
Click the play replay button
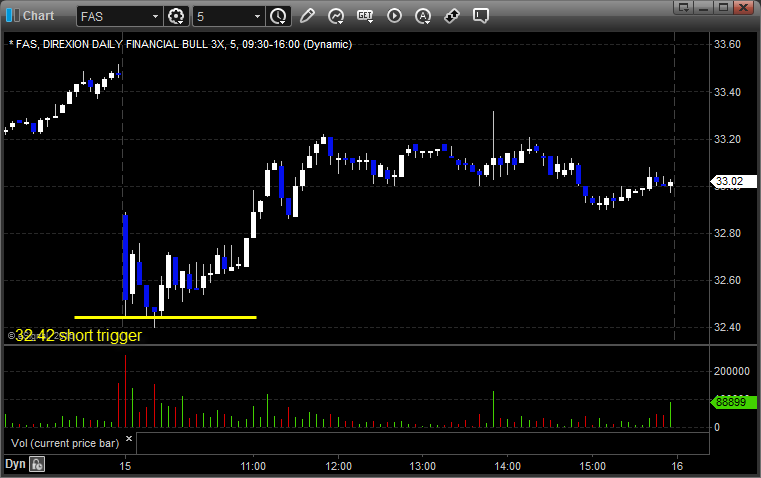394,16
